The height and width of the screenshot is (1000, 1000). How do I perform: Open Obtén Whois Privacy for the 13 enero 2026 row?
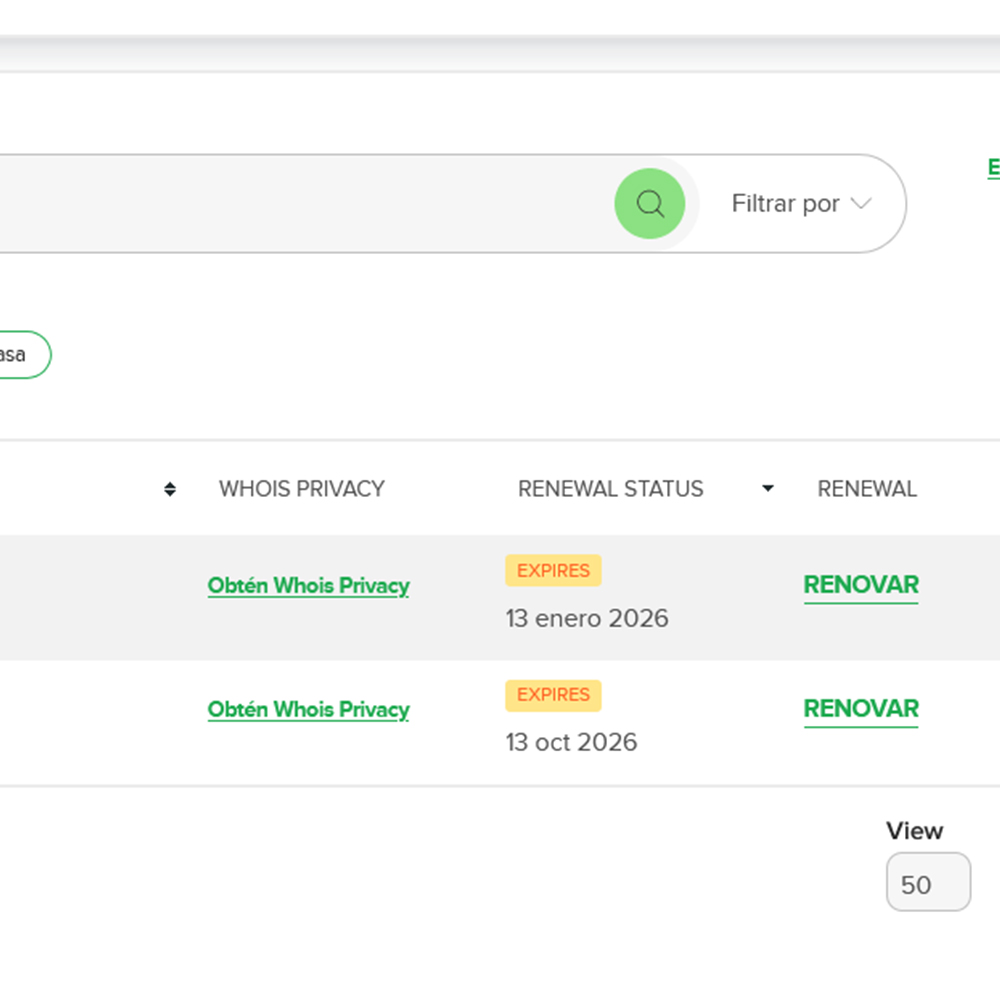coord(308,586)
